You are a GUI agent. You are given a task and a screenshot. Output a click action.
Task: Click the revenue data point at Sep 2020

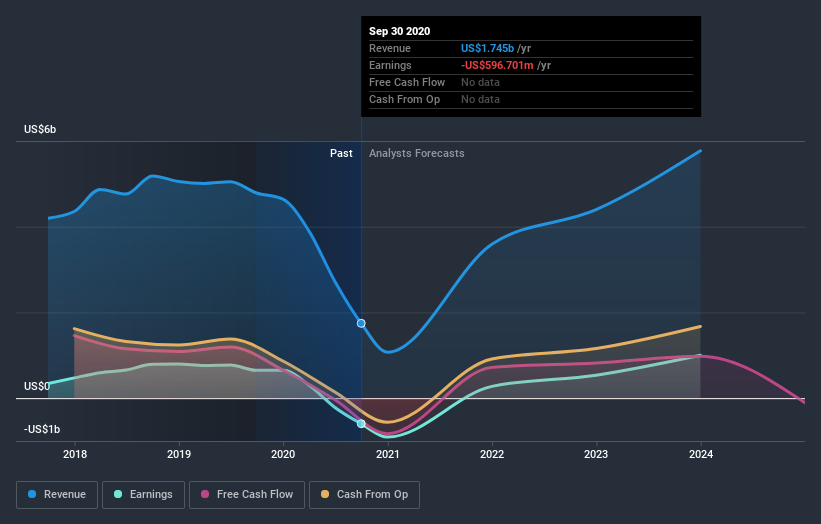coord(361,324)
